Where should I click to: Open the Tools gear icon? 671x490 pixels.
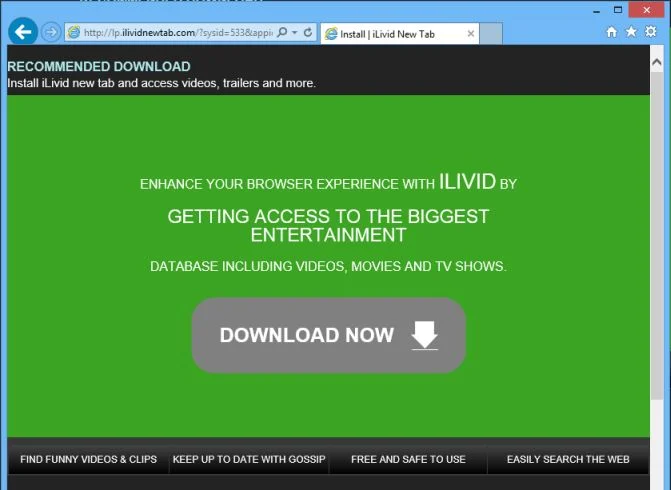click(x=650, y=32)
